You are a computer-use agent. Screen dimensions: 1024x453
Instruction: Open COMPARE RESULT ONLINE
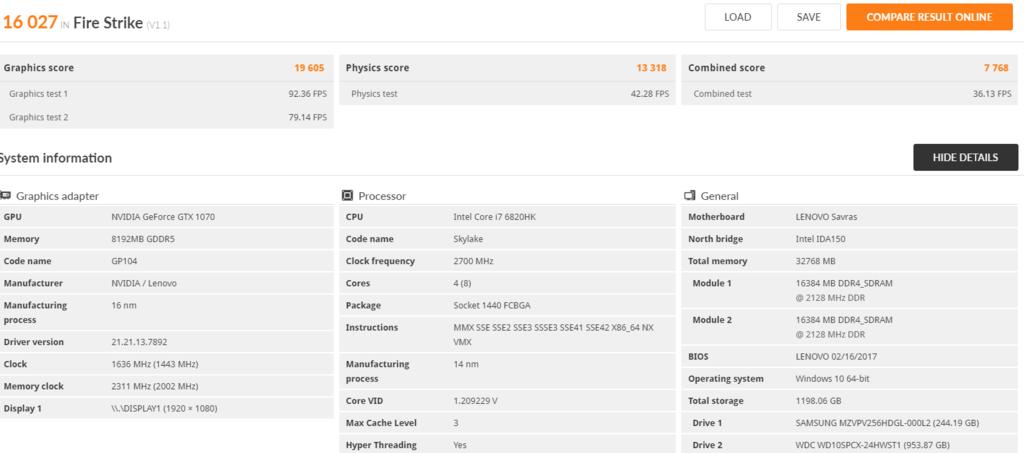tap(929, 18)
